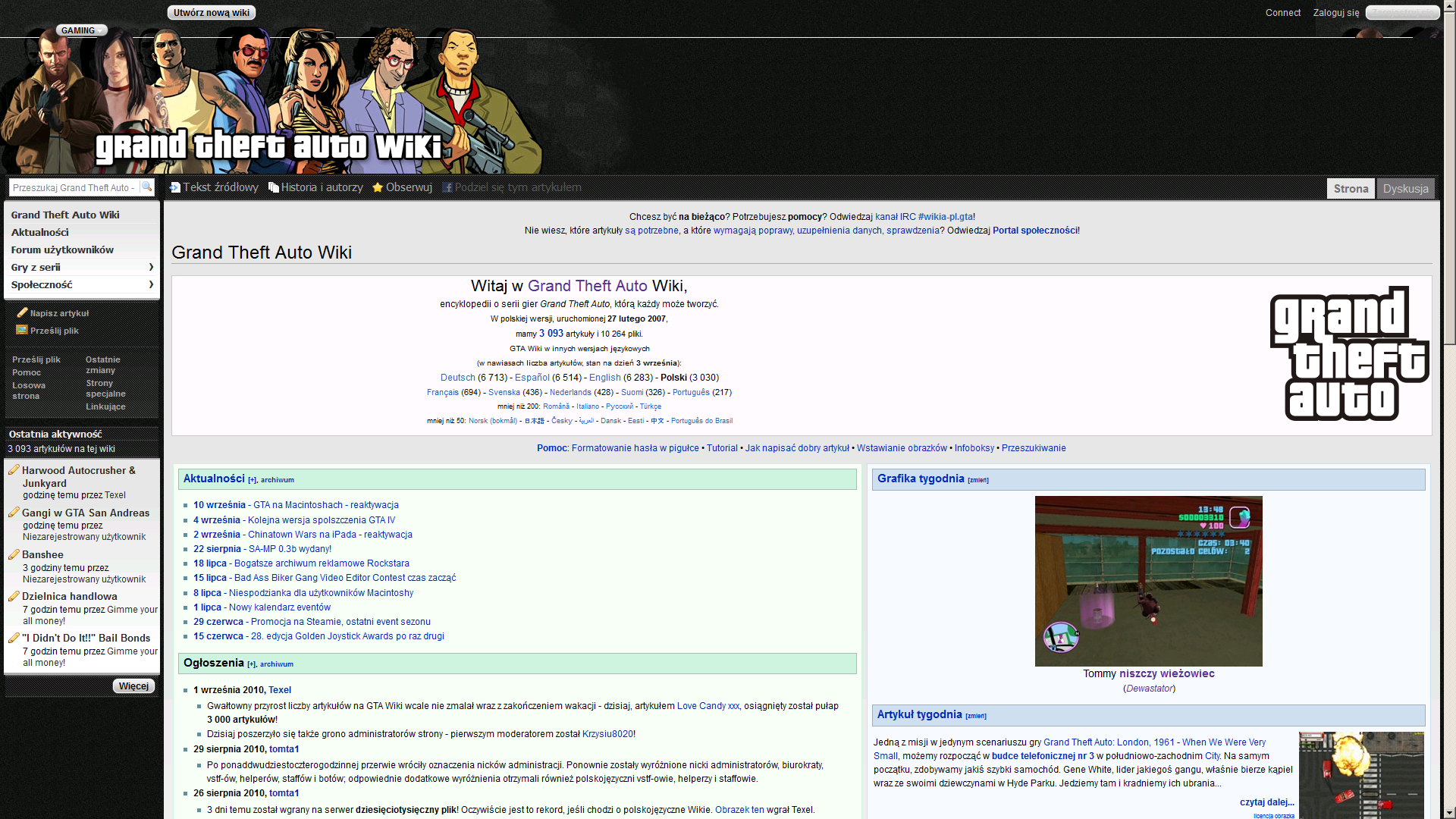Viewport: 1456px width, 819px height.
Task: Click the Historia i autorzy icon
Action: (274, 187)
